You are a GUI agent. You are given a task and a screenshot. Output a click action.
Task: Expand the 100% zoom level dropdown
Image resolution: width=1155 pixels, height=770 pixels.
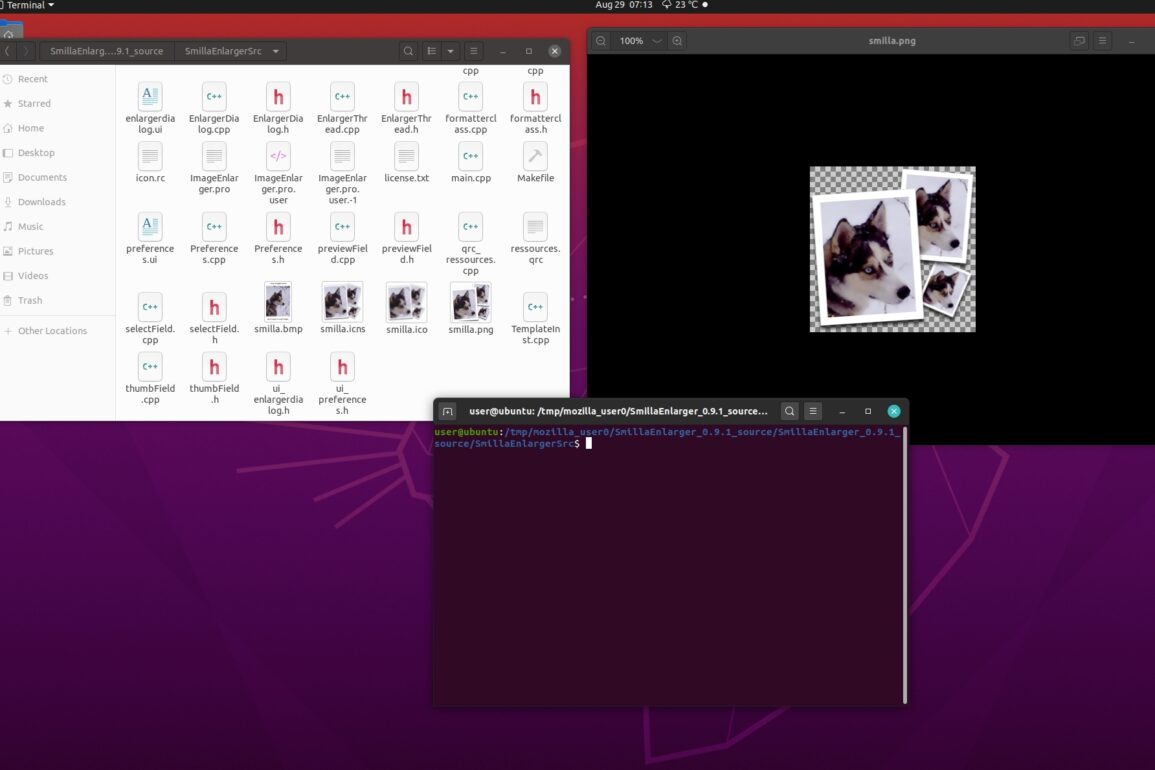657,41
